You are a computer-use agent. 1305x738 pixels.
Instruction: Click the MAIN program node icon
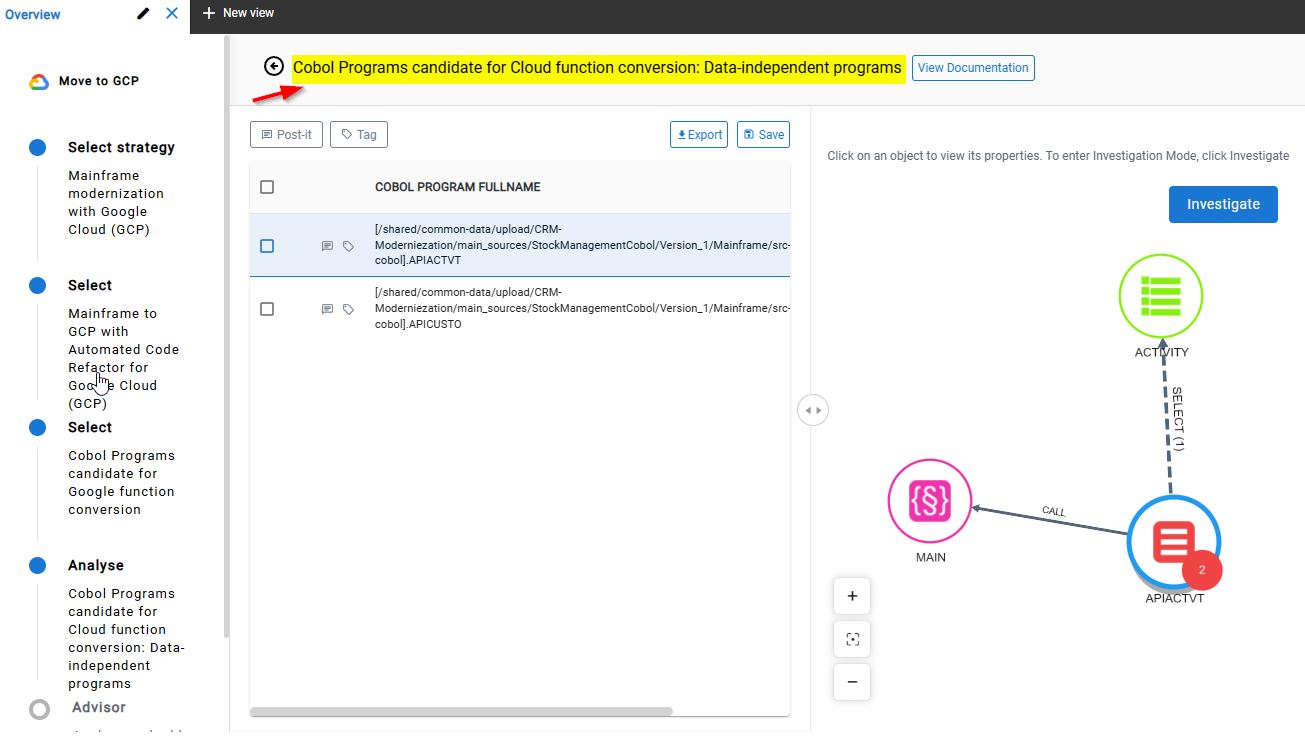pyautogui.click(x=930, y=501)
